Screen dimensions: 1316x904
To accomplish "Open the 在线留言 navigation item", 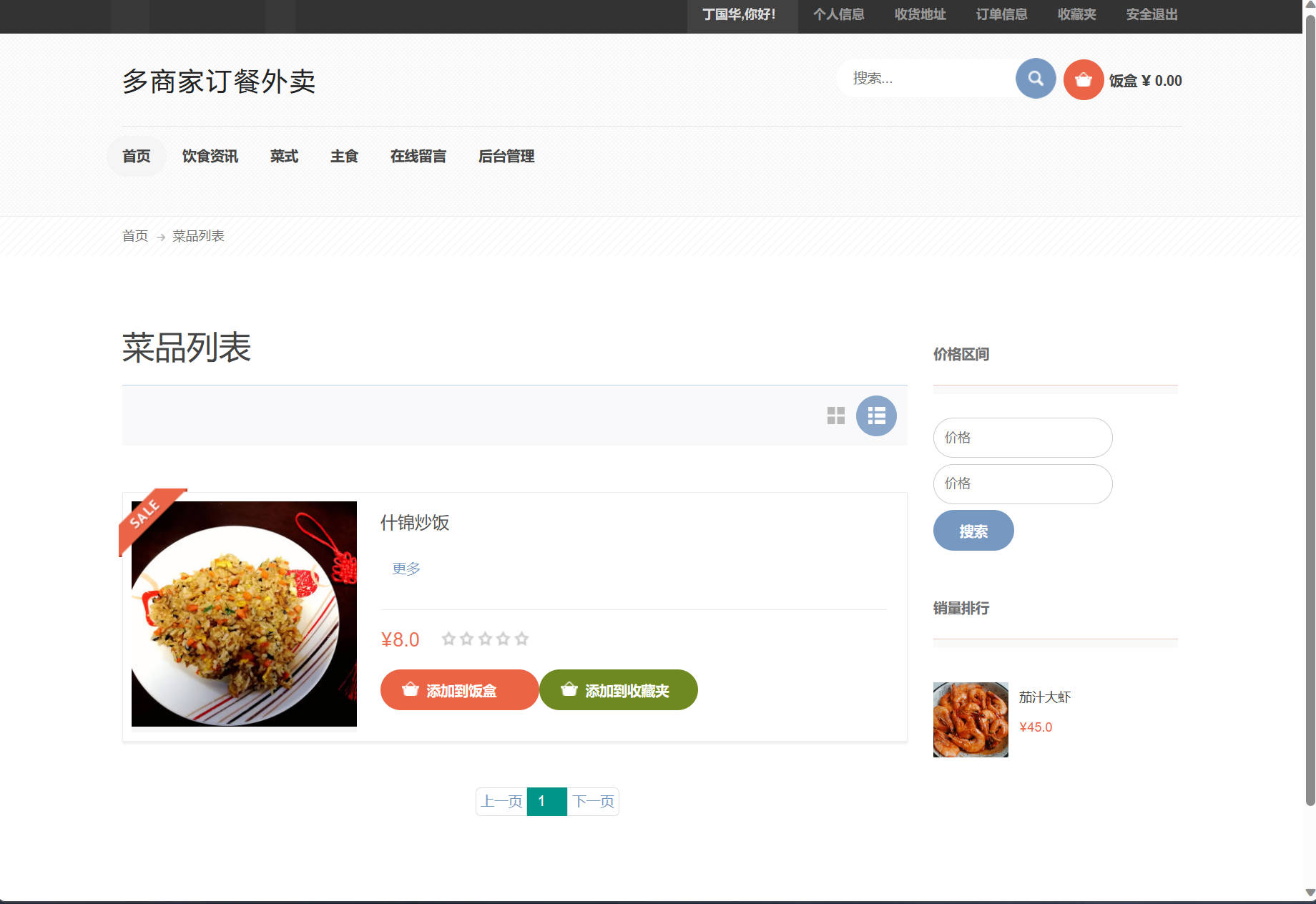I will [x=418, y=157].
